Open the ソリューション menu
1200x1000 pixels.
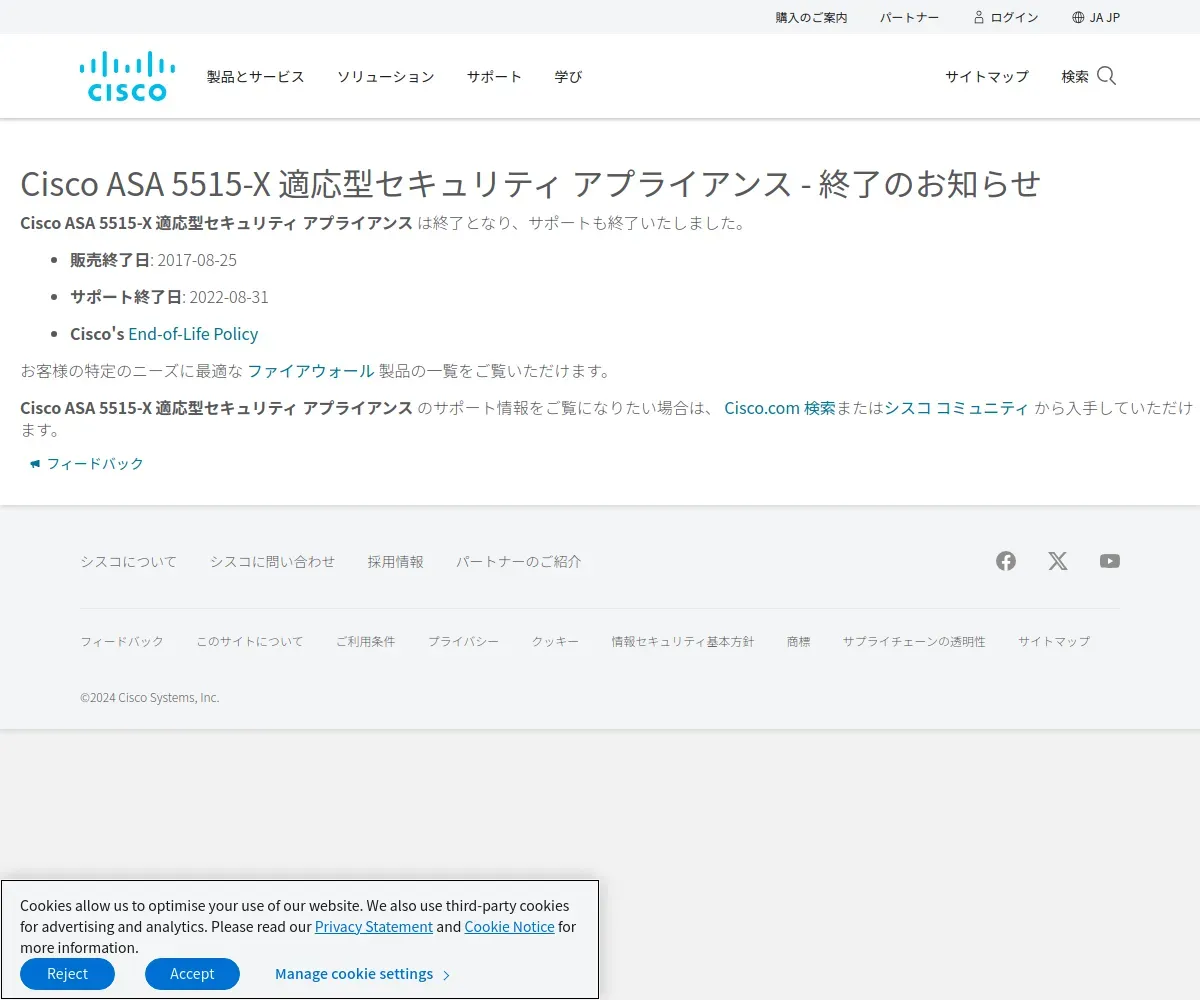(386, 76)
